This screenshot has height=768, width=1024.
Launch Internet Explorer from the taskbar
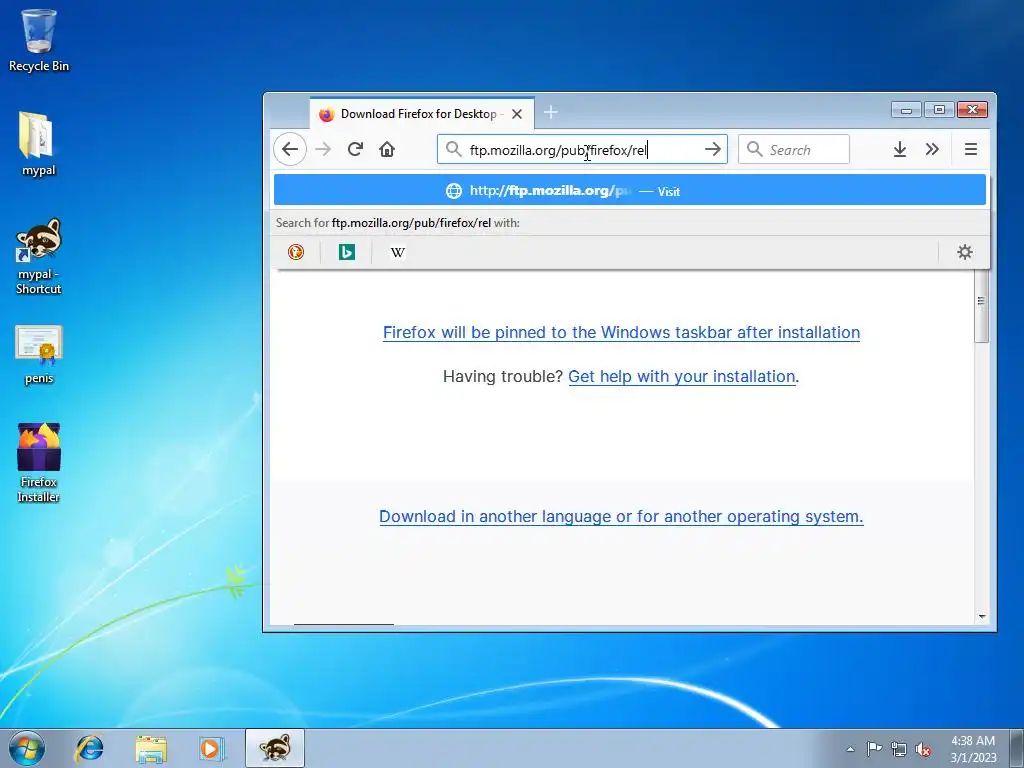89,748
